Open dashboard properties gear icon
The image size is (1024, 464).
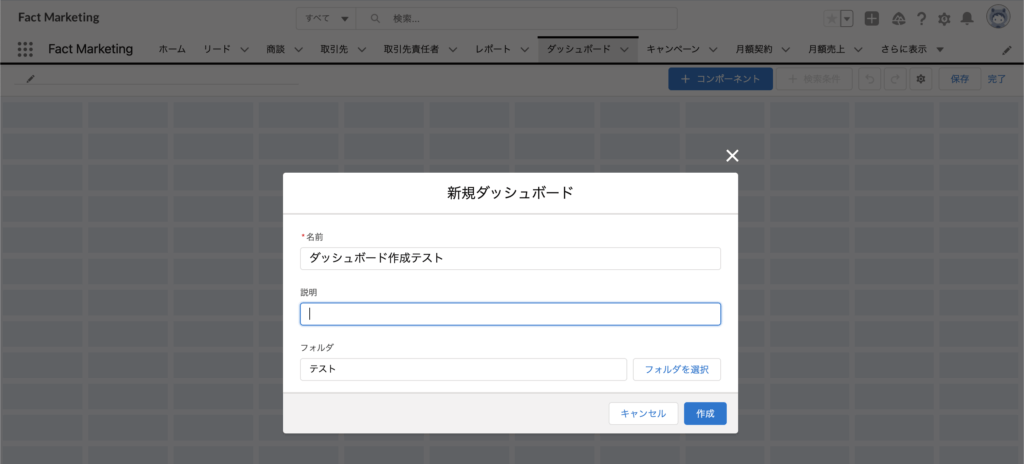coord(921,79)
